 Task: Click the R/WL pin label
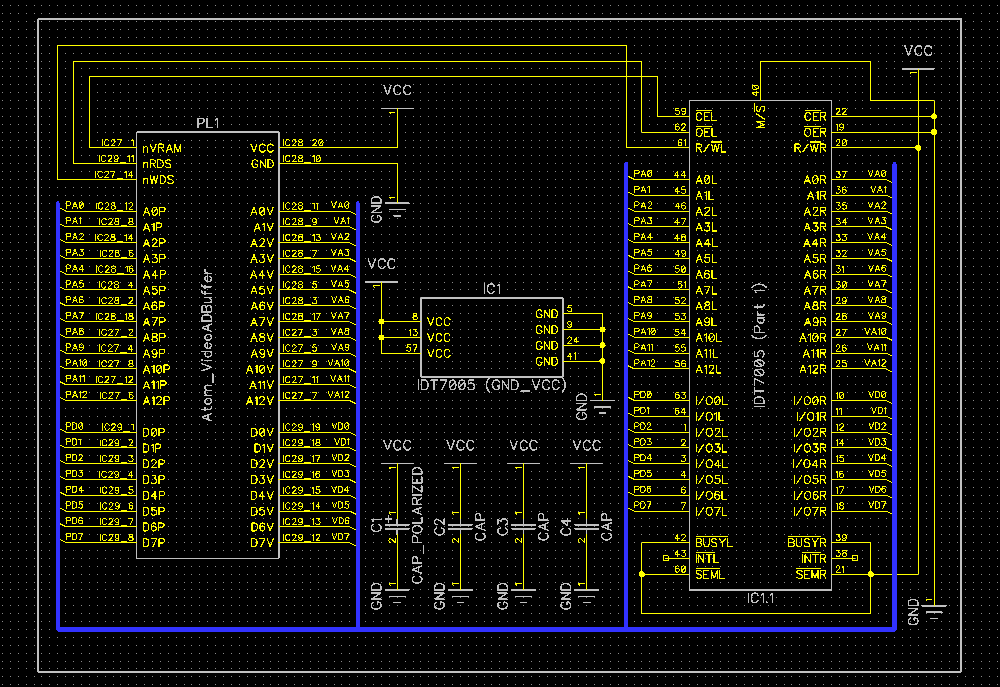pos(710,149)
